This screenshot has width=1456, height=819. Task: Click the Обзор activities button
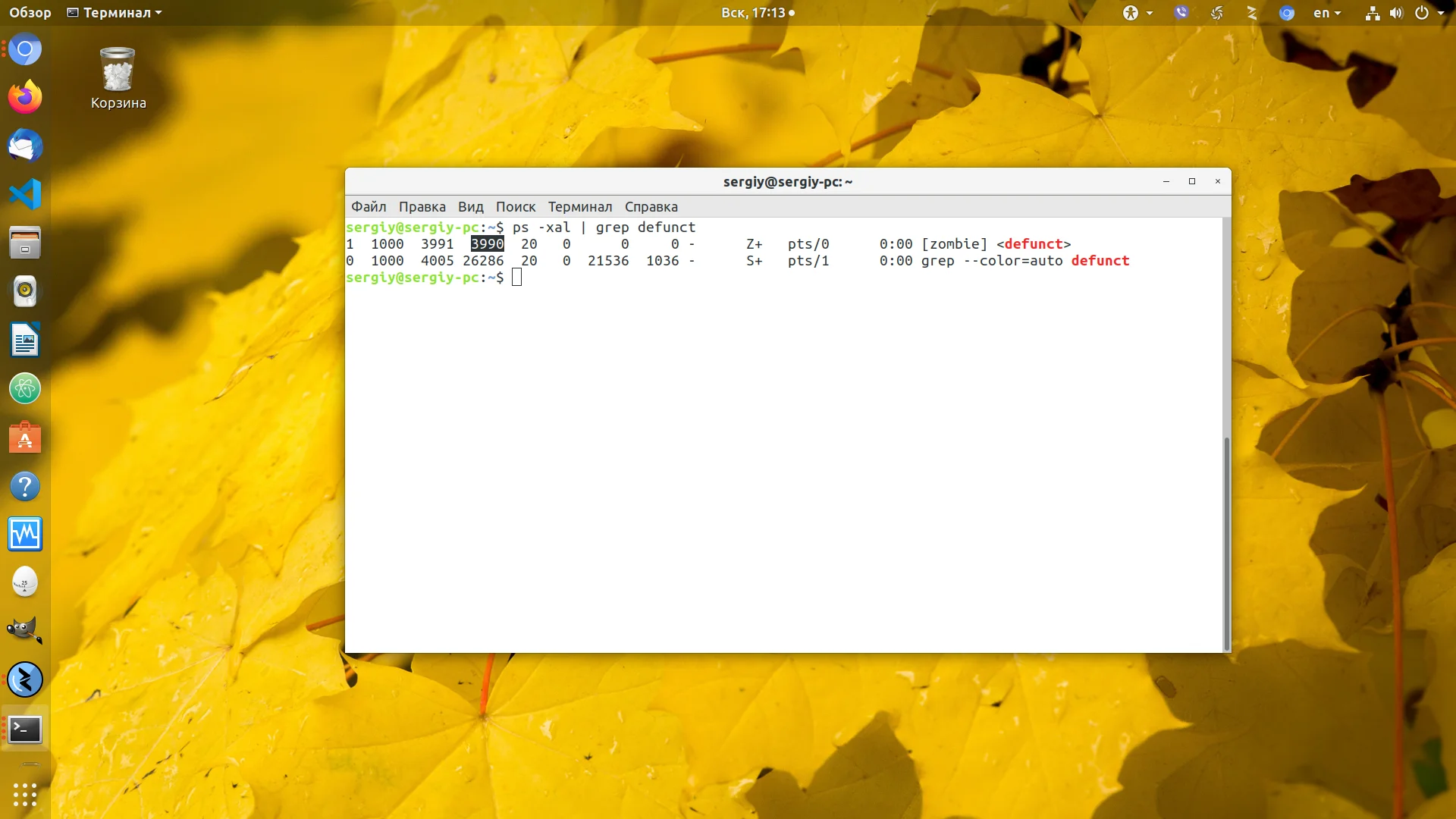30,13
